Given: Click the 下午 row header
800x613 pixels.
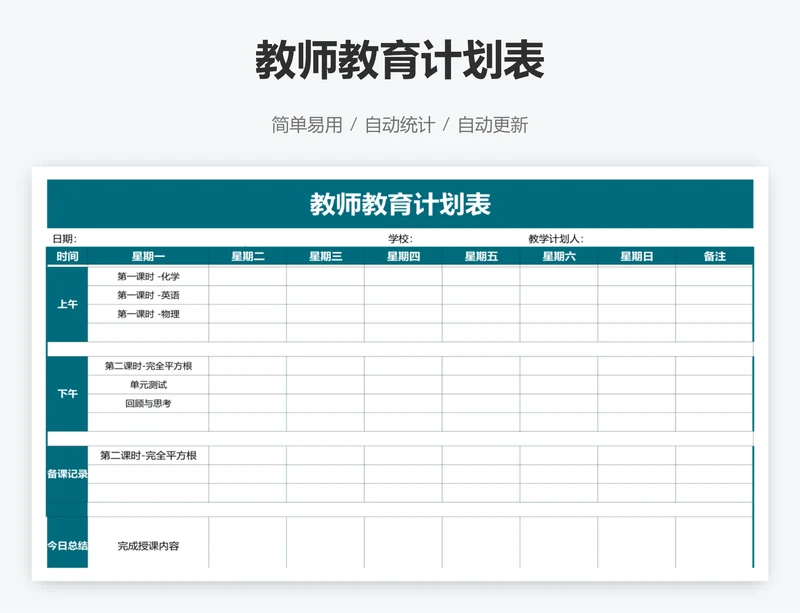Looking at the screenshot, I should click(67, 394).
